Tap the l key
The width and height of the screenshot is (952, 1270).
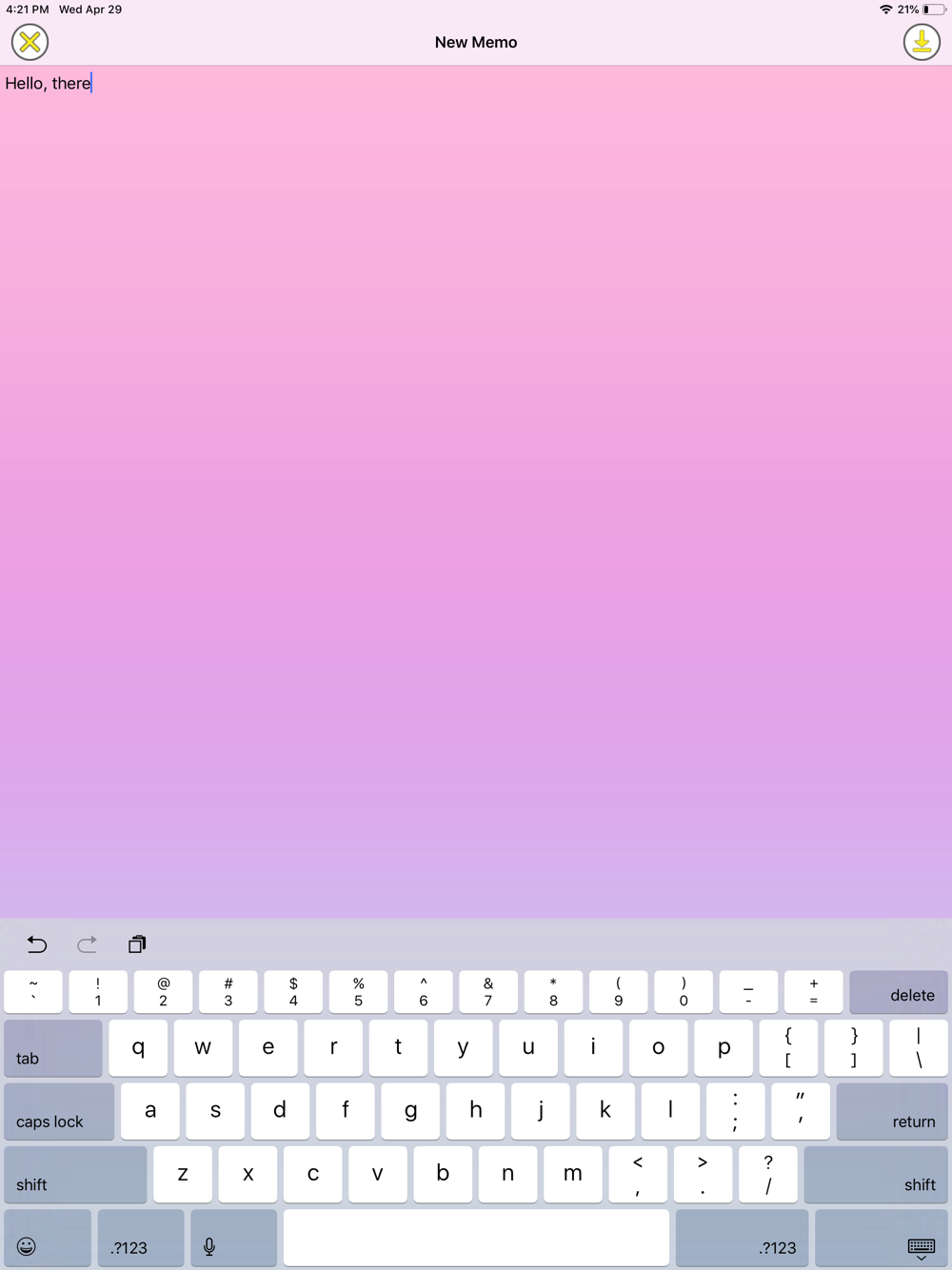pos(670,1111)
